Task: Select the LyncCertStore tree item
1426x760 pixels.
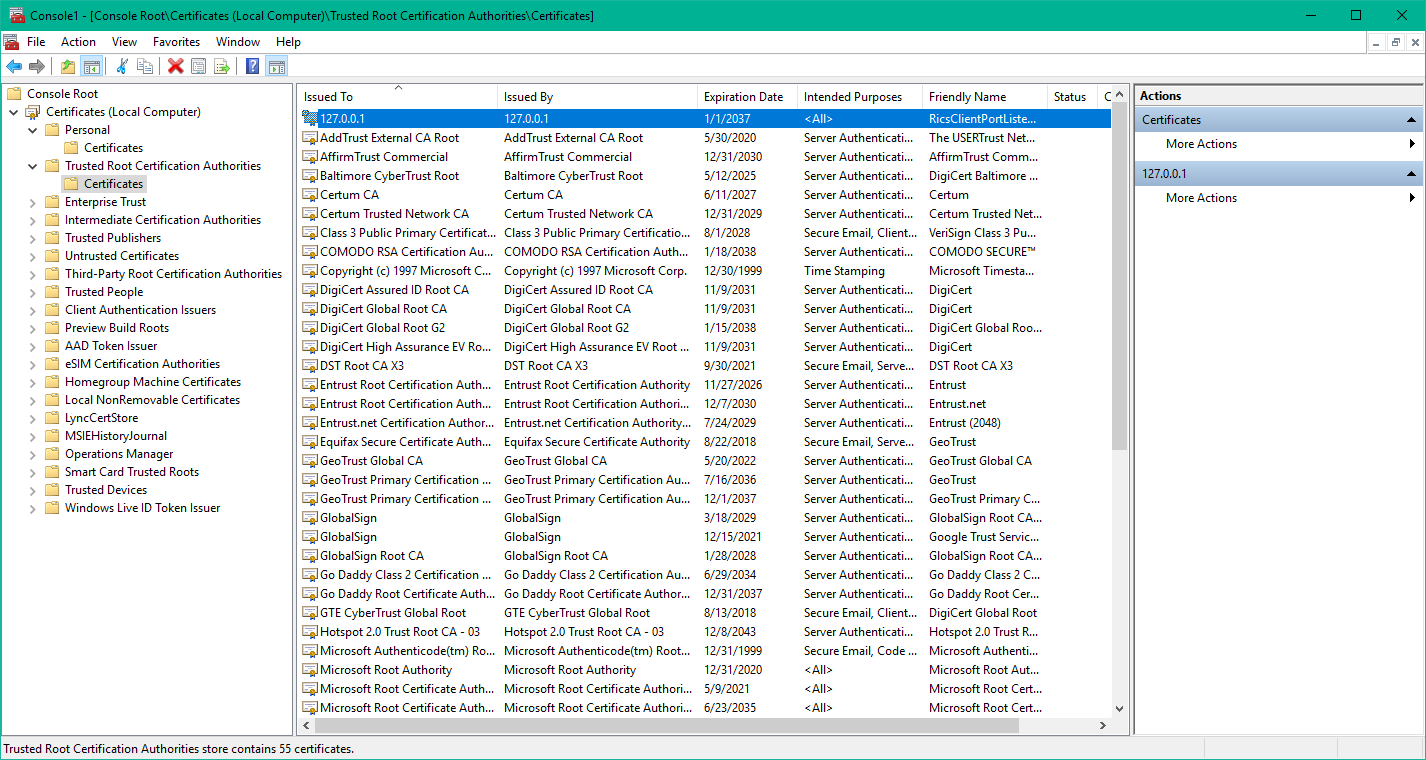Action: pos(102,418)
